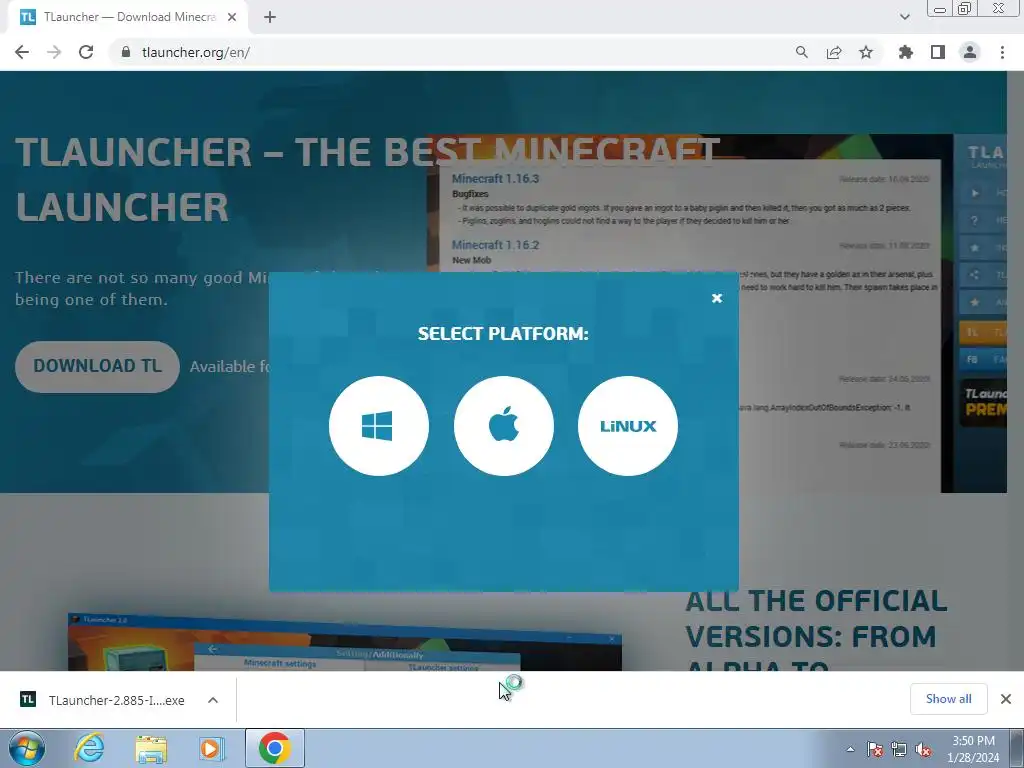Restore down the Chrome window
The width and height of the screenshot is (1024, 768).
(x=965, y=8)
